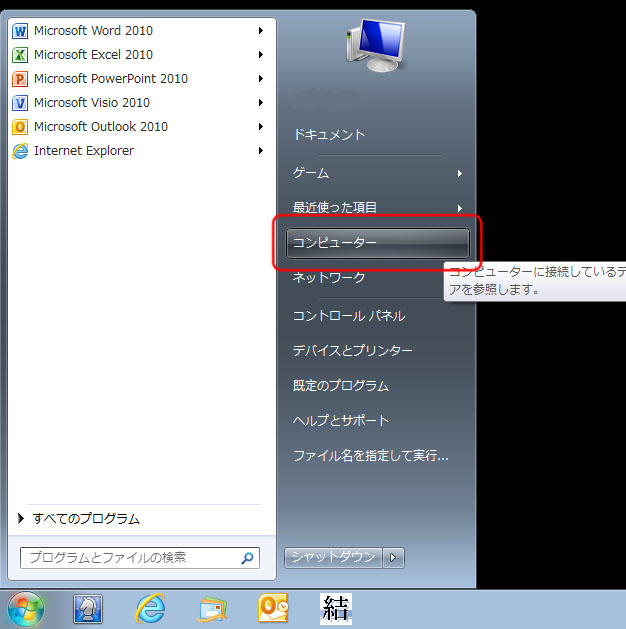Expand the Microsoft Word 2010 jump list arrow
Image resolution: width=626 pixels, height=629 pixels.
point(261,30)
